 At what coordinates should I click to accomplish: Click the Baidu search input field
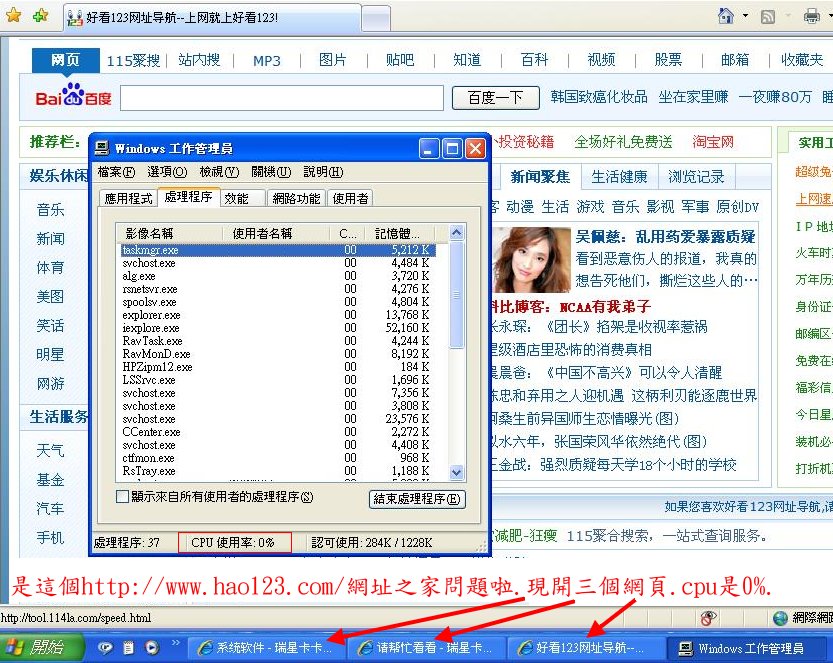coord(282,98)
